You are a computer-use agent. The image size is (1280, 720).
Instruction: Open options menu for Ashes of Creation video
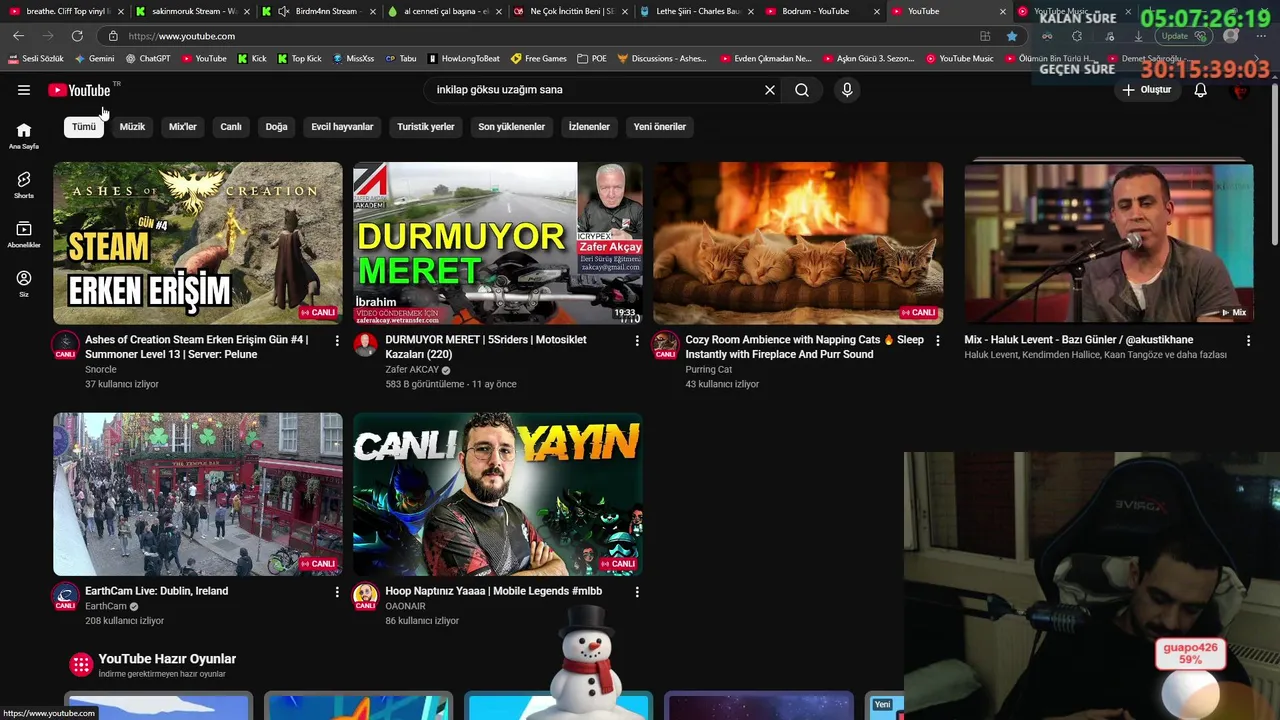(x=337, y=341)
